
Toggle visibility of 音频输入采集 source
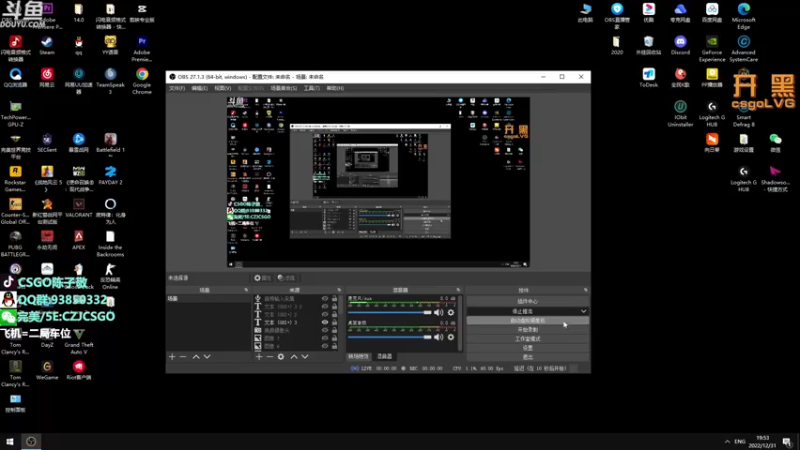(324, 298)
